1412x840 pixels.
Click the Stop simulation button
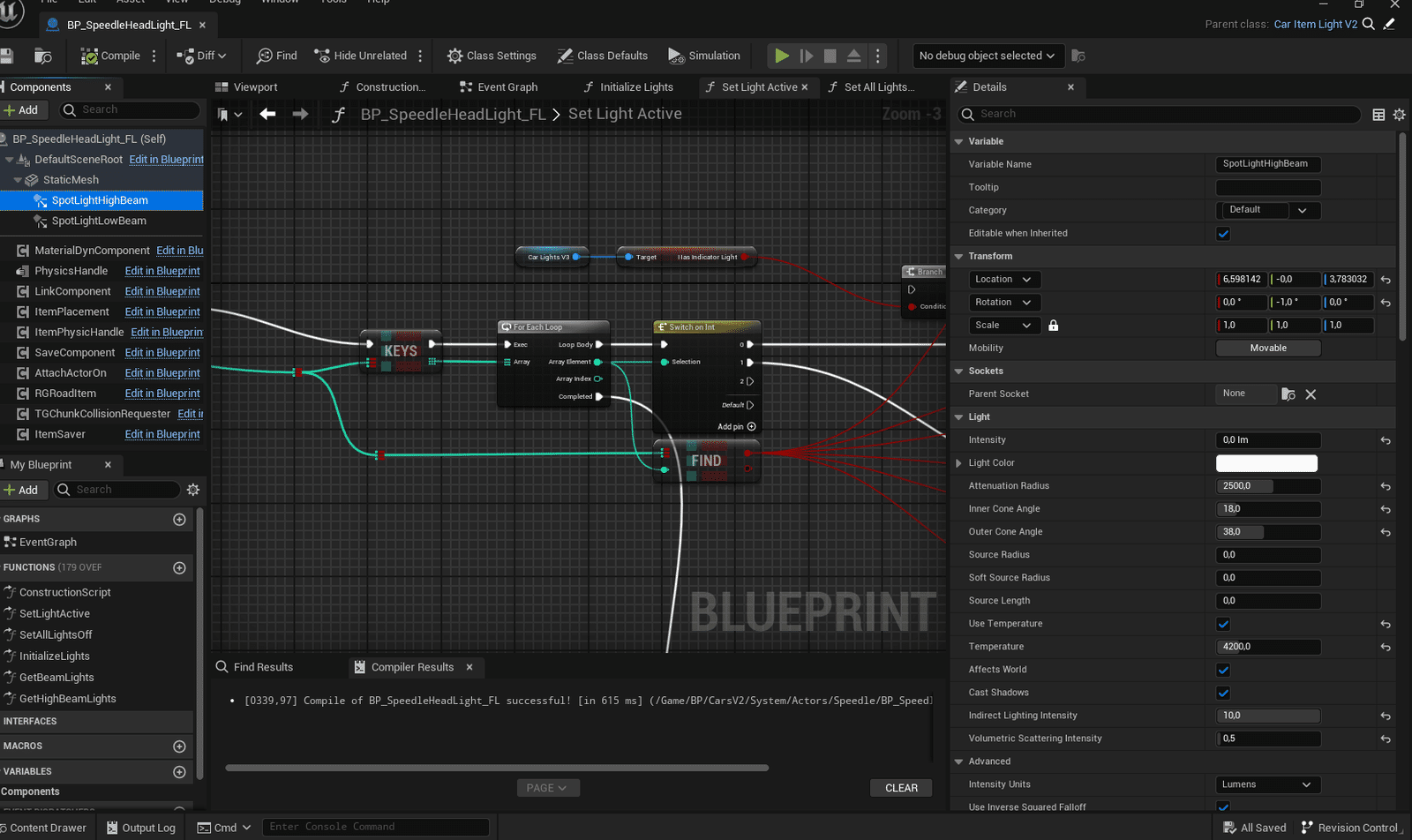830,56
